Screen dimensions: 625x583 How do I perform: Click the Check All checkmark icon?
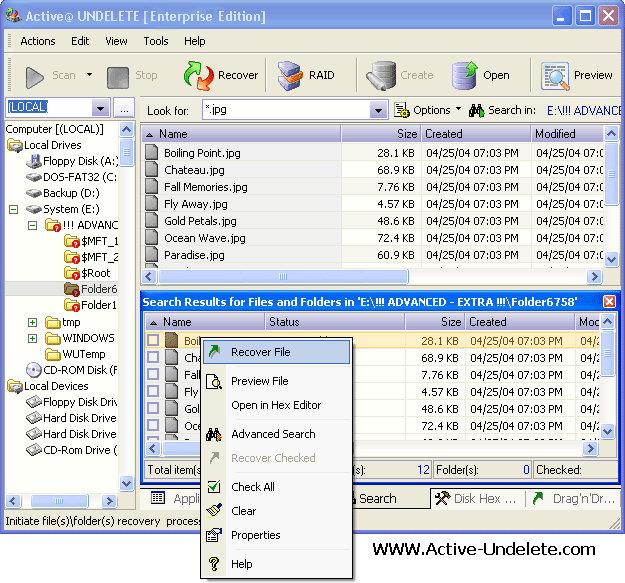(x=214, y=487)
